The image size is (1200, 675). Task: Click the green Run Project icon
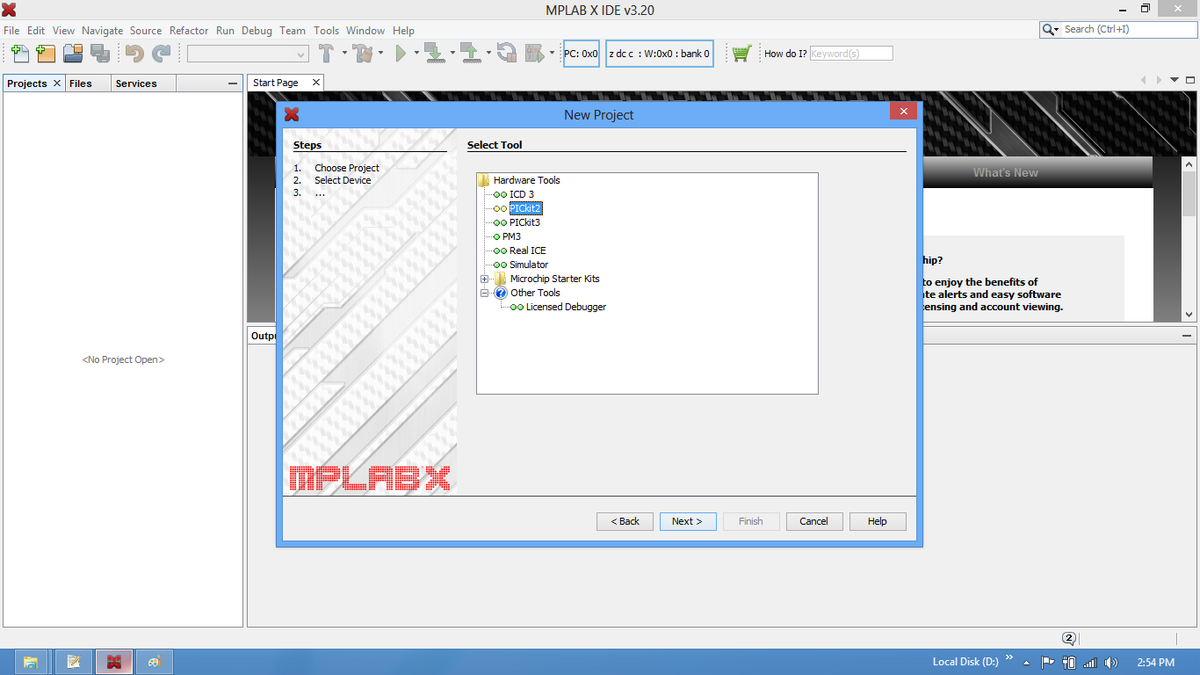click(x=401, y=53)
